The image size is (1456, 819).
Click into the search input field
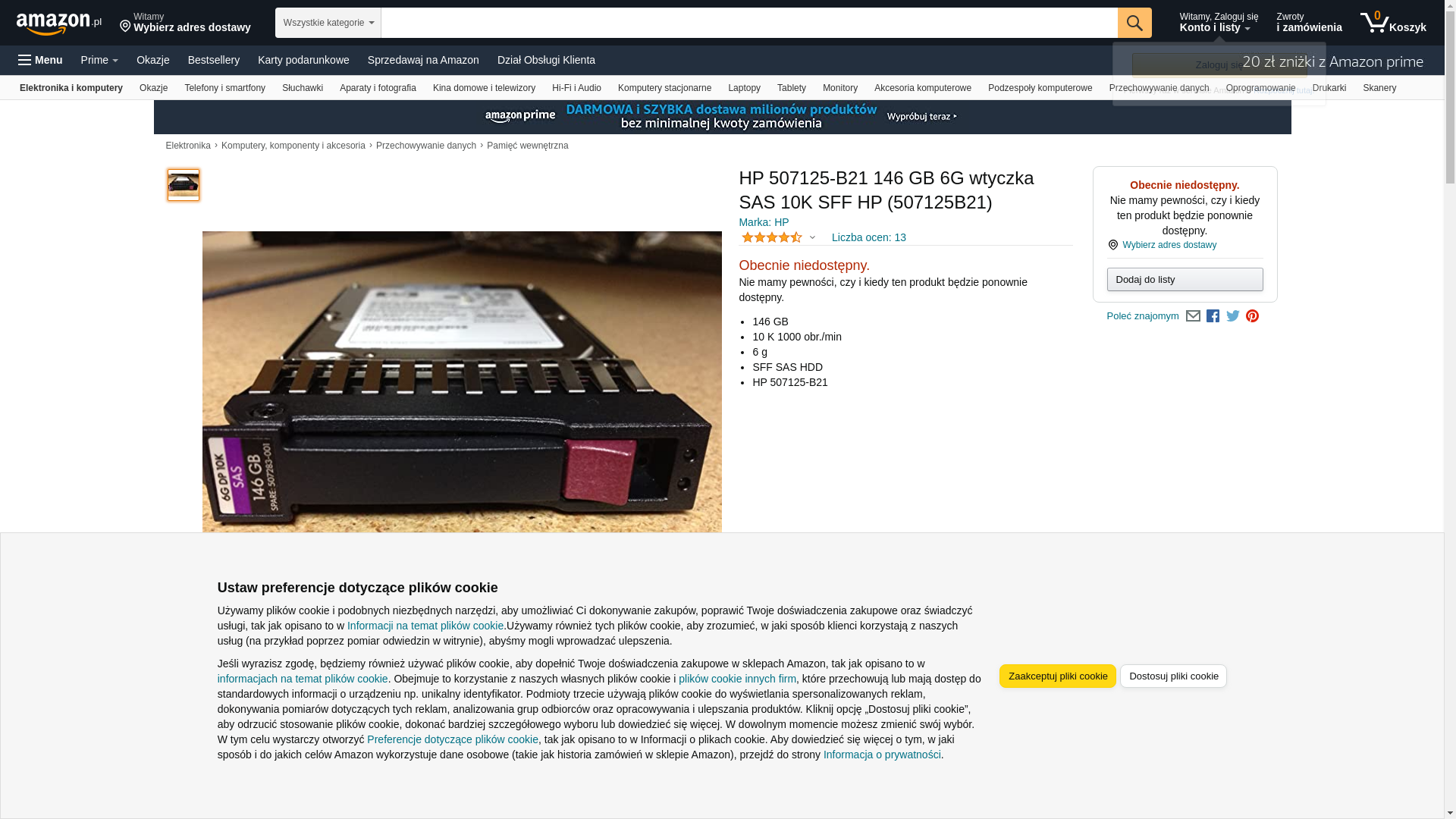coord(749,23)
